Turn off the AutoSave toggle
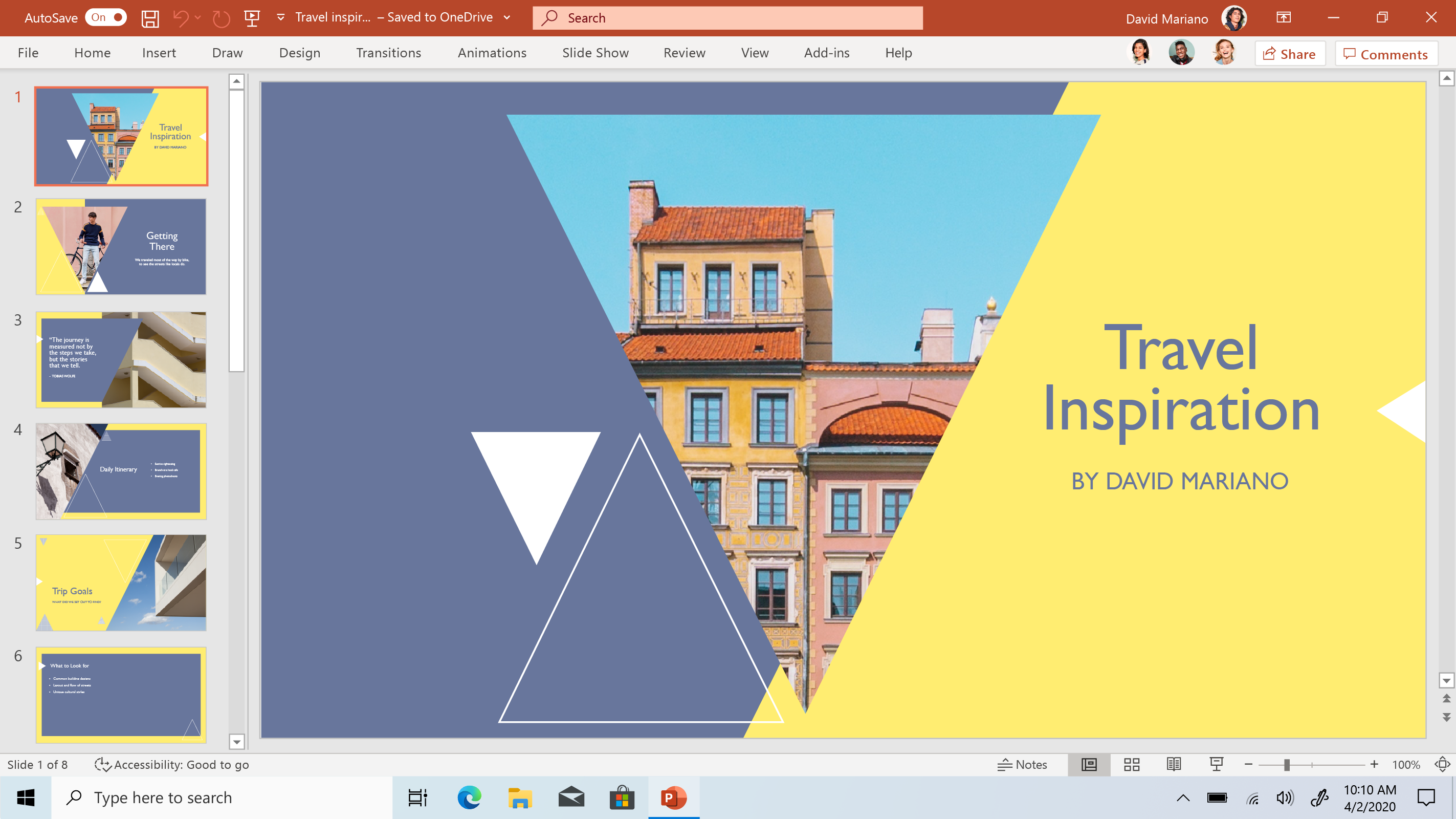 coord(107,17)
